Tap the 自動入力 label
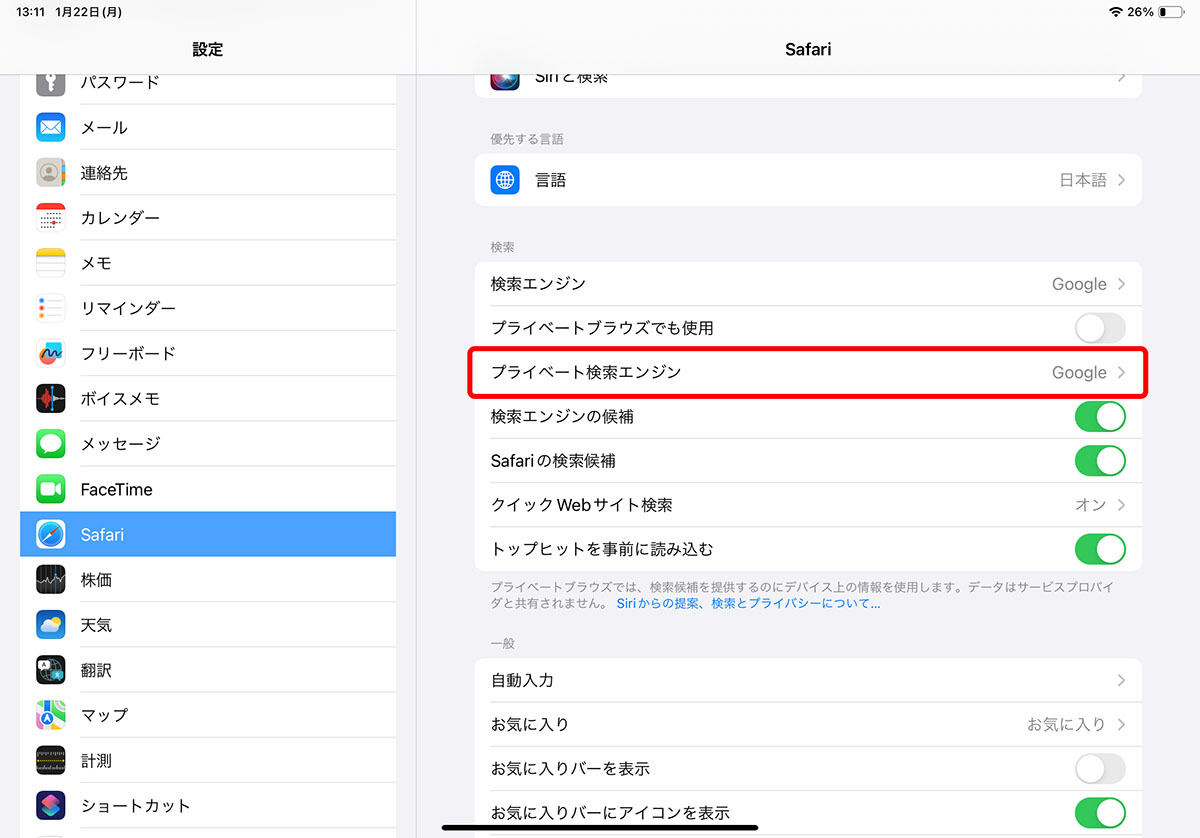1200x838 pixels. 522,680
